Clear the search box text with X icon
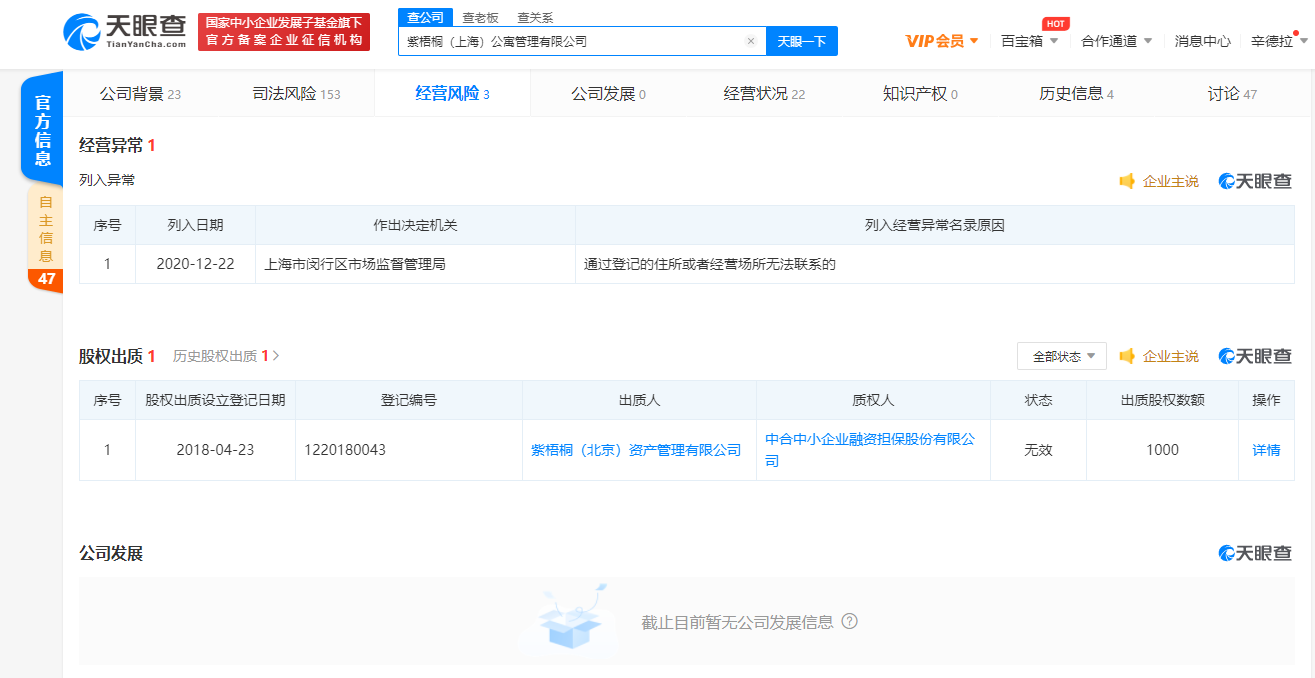The width and height of the screenshot is (1315, 678). [751, 41]
